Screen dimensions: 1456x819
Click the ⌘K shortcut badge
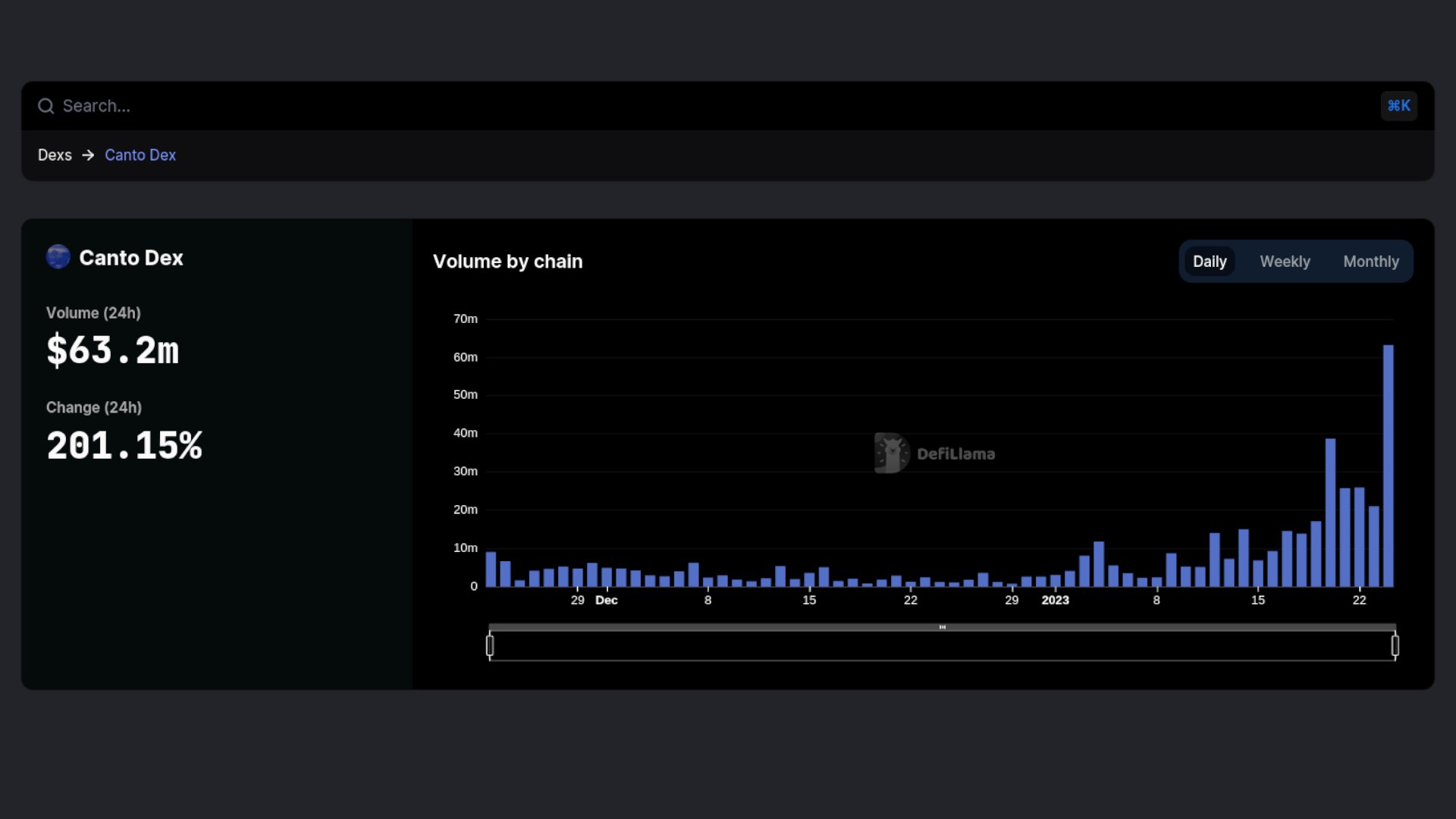click(1398, 106)
